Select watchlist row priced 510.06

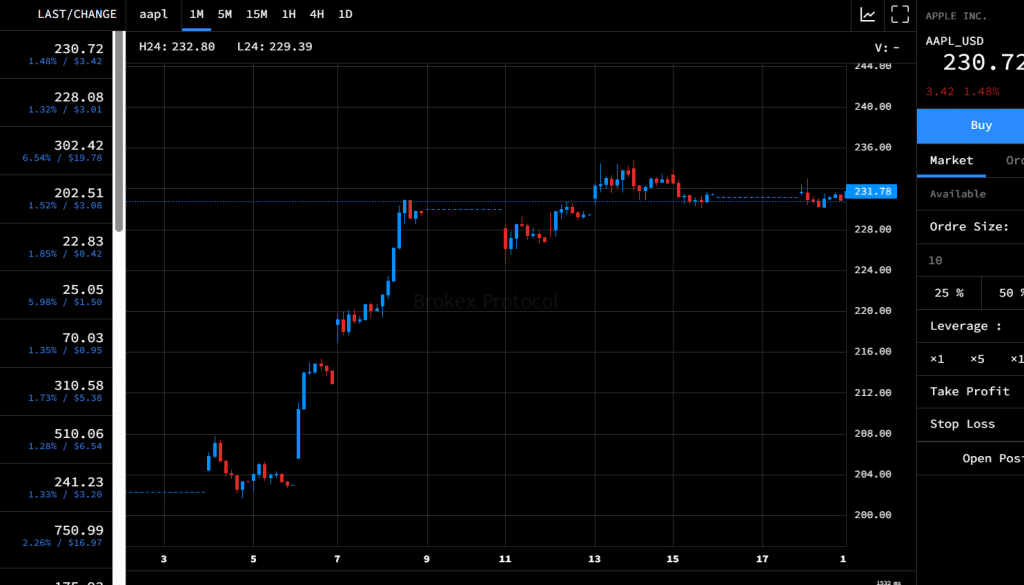tap(56, 439)
